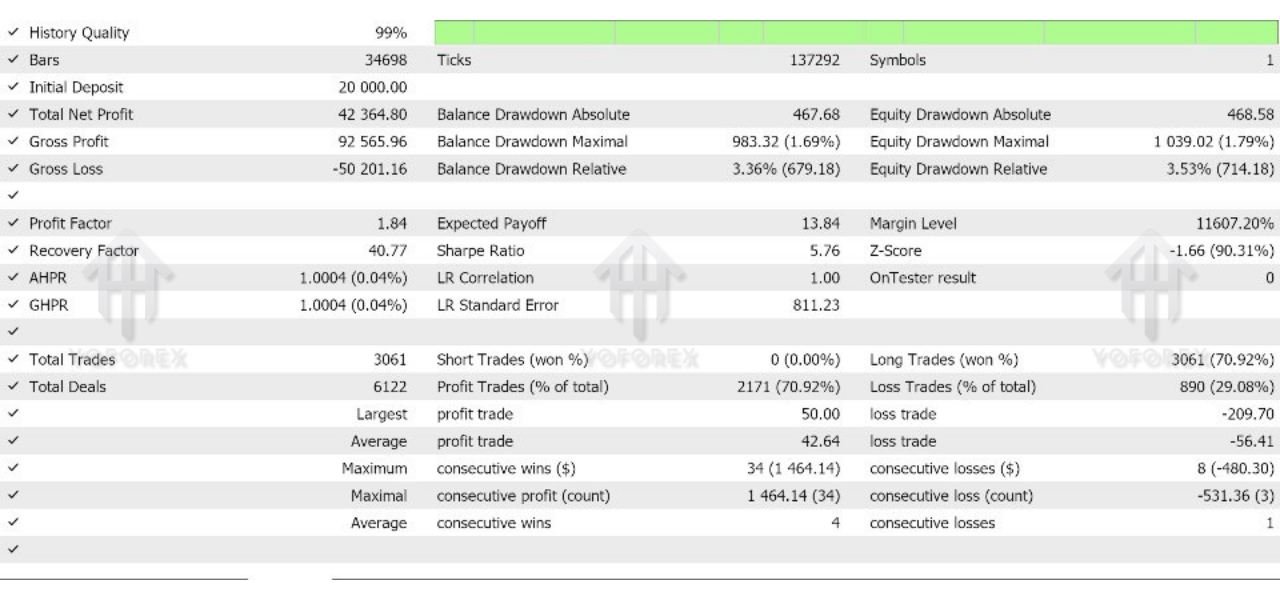Select the Margin Level value 11607.20%

1225,224
